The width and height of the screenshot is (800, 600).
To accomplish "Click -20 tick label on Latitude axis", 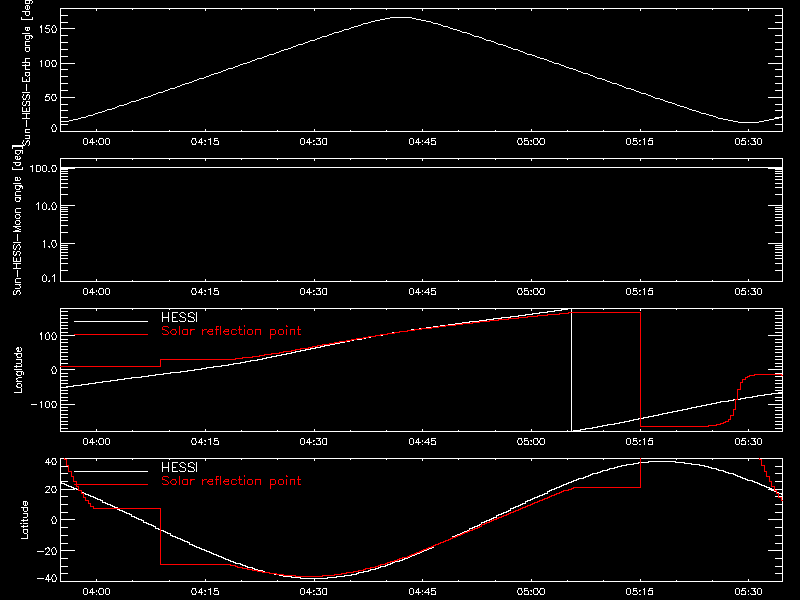I will (47, 551).
